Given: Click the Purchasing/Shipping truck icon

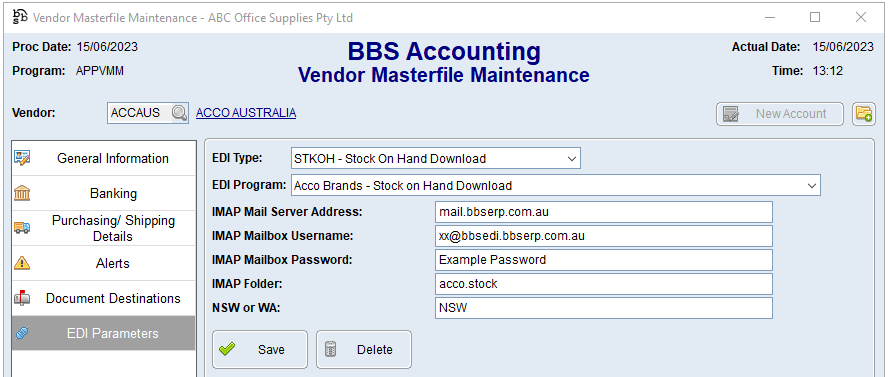Looking at the screenshot, I should coord(22,228).
